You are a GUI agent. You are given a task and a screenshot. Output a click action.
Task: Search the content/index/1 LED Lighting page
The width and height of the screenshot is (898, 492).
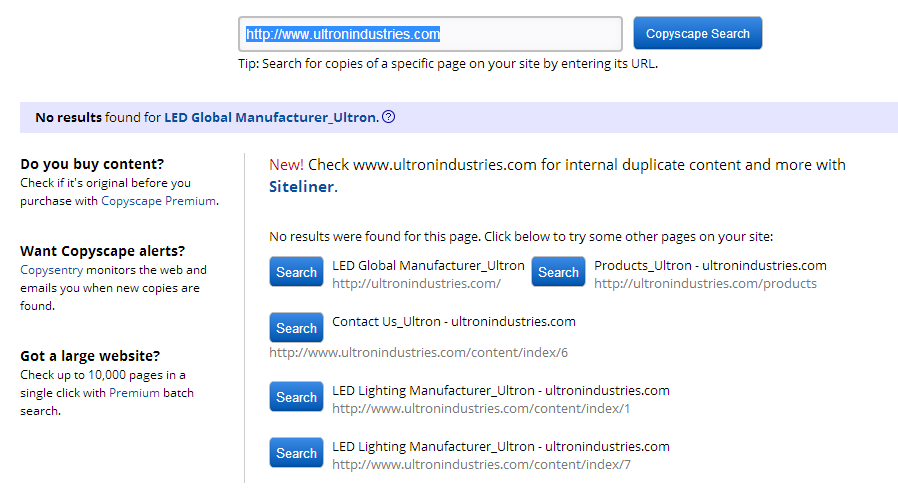pos(296,396)
